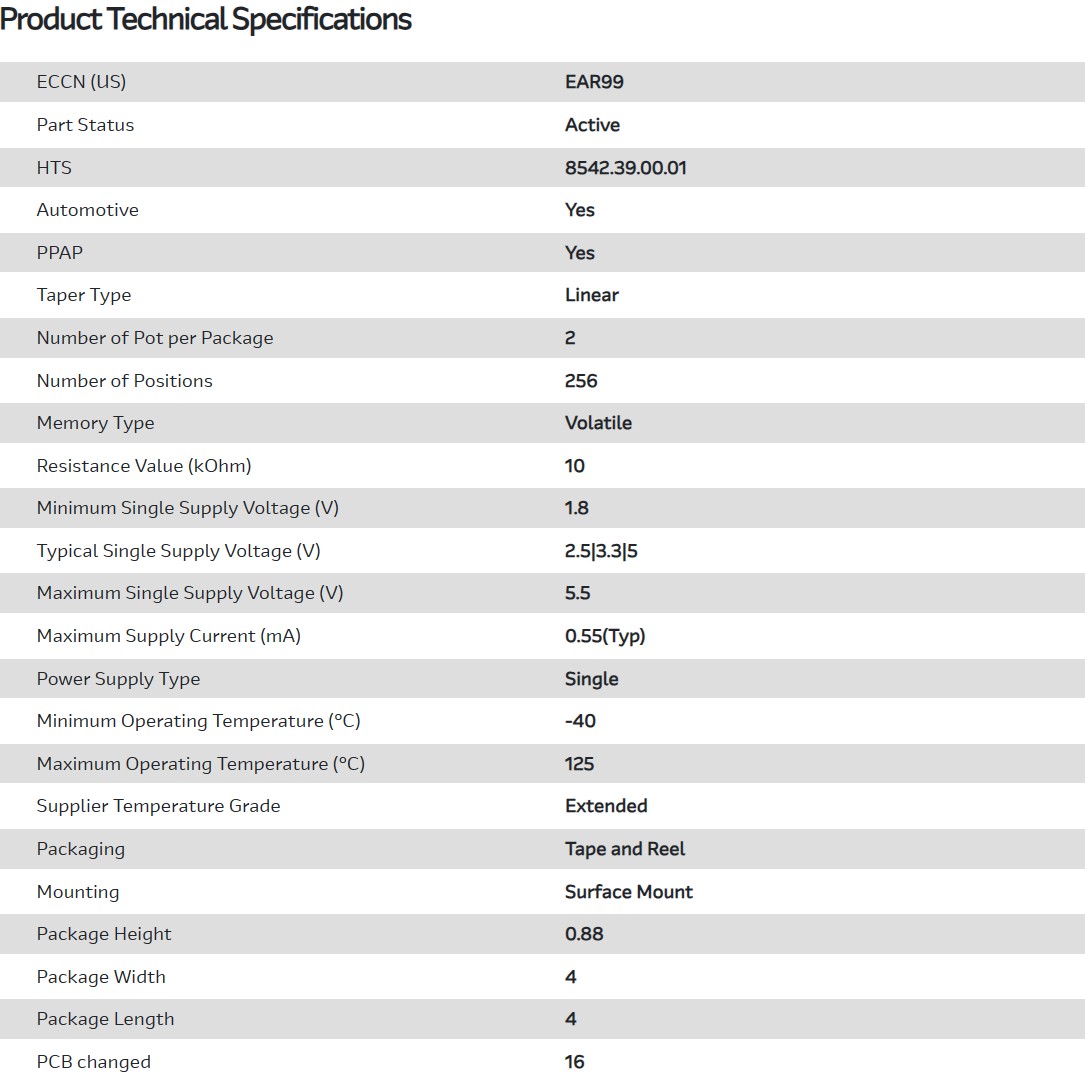Select the 256 positions value
1085x1076 pixels.
[x=580, y=381]
